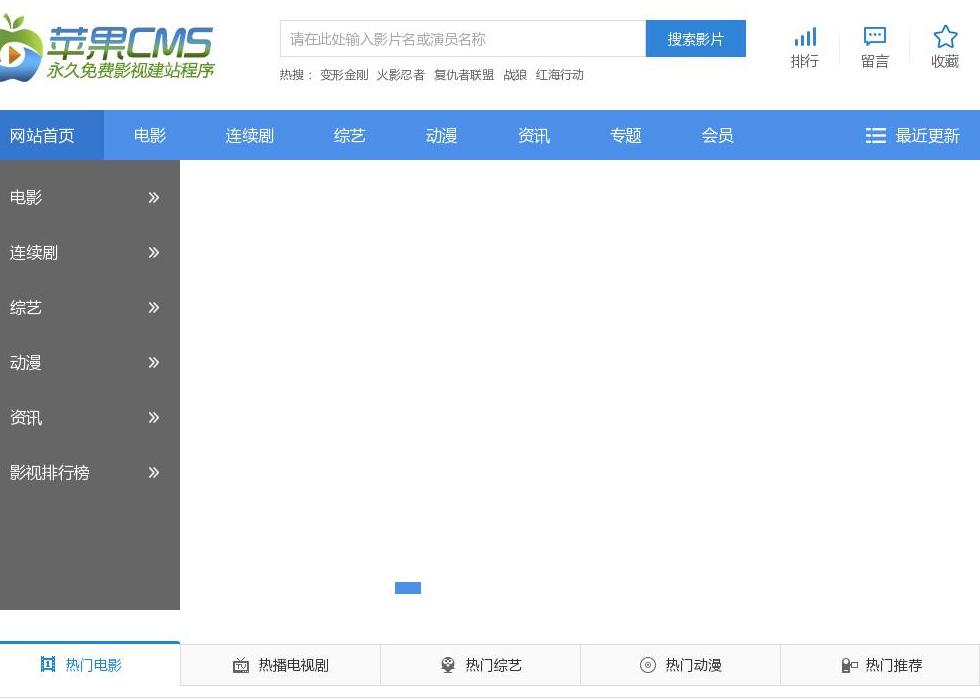Switch to the 热门推荐 tab
The height and width of the screenshot is (700, 980).
[x=880, y=665]
